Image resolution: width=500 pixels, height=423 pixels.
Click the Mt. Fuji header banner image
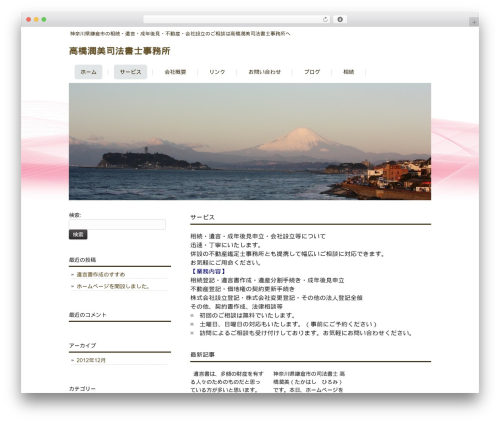(x=250, y=141)
